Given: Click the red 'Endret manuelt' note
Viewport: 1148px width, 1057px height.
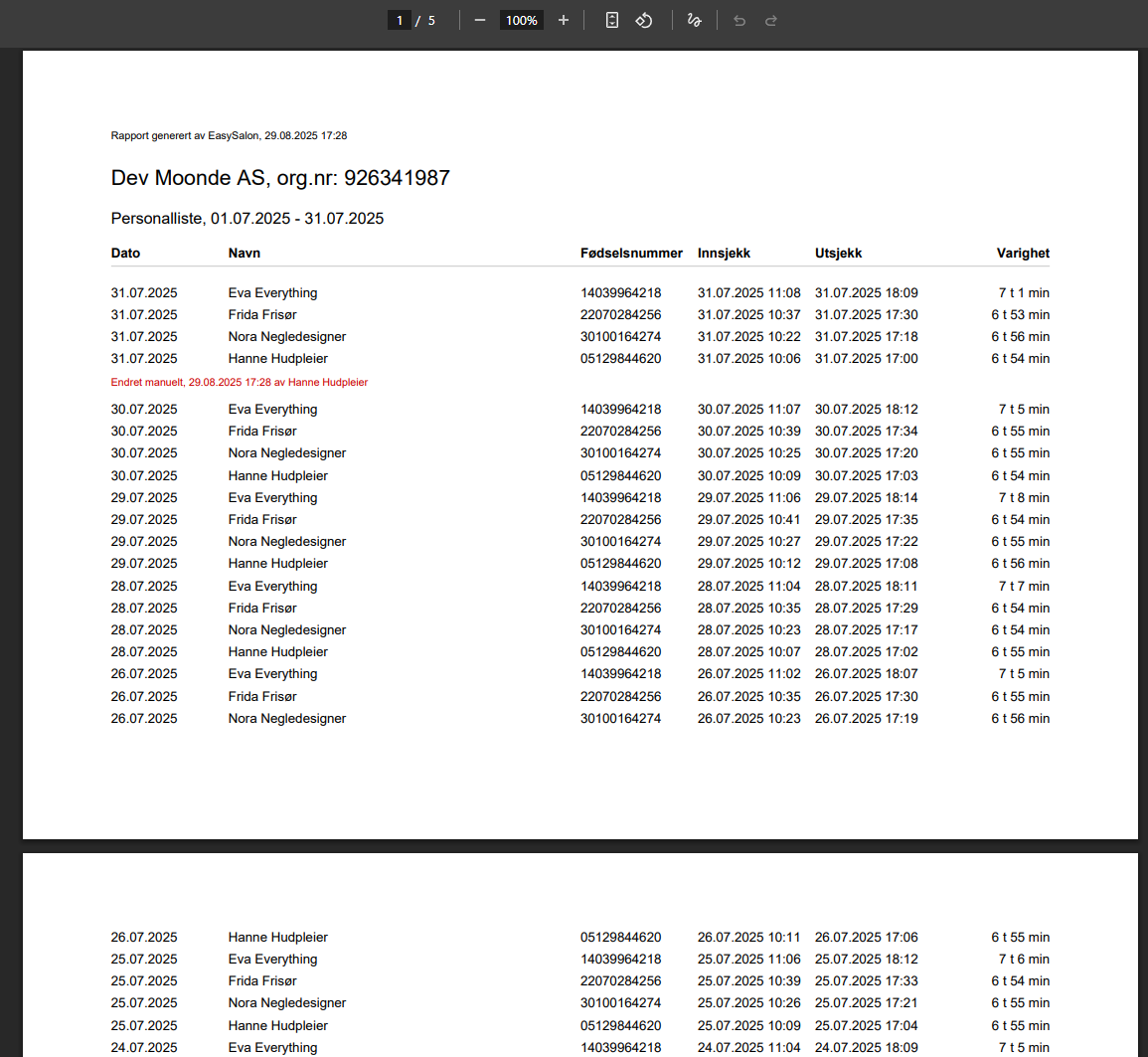Looking at the screenshot, I should click(239, 382).
